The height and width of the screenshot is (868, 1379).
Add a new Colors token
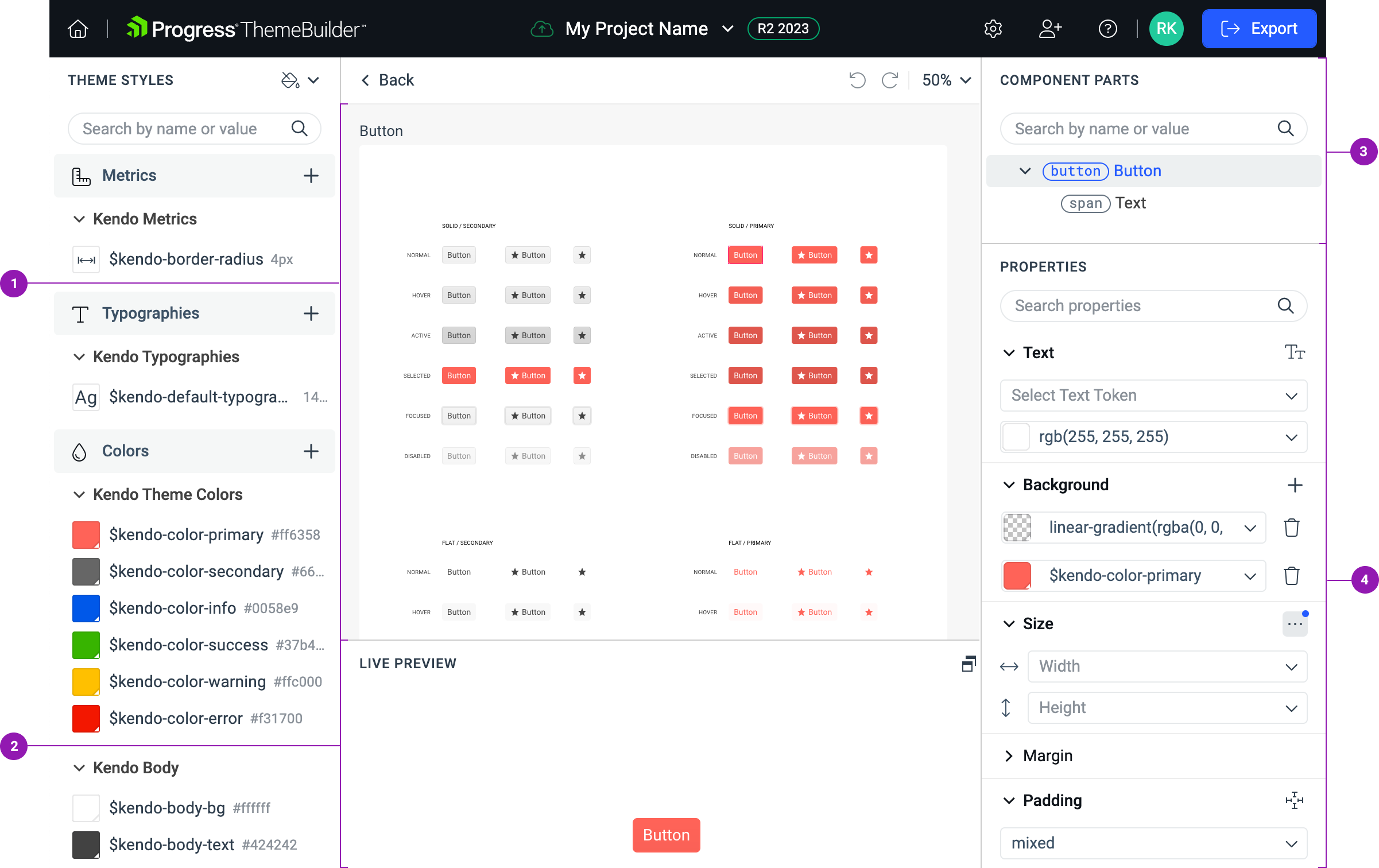click(311, 451)
